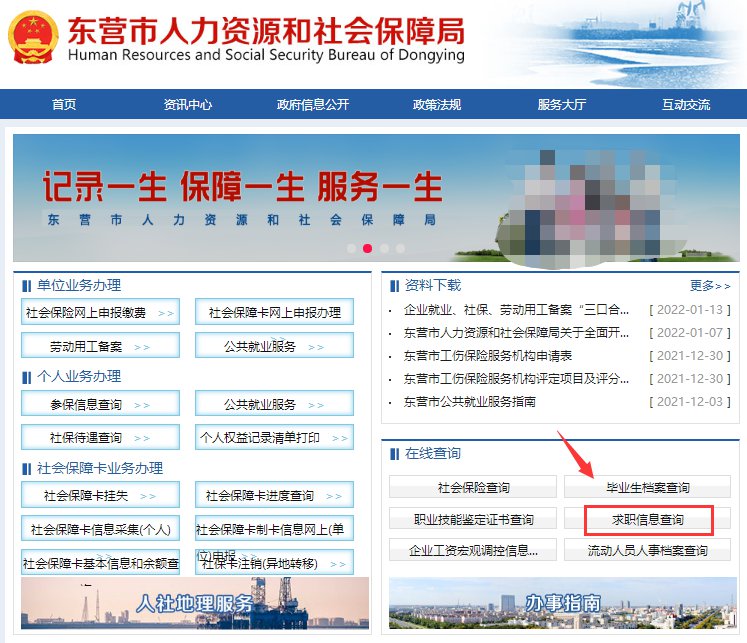Open 个人权益记录清单打印 service
Viewport: 747px width, 643px height.
[x=274, y=437]
